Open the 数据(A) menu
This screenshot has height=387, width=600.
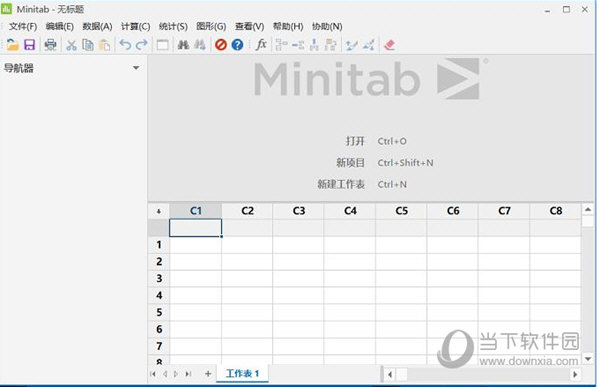97,26
